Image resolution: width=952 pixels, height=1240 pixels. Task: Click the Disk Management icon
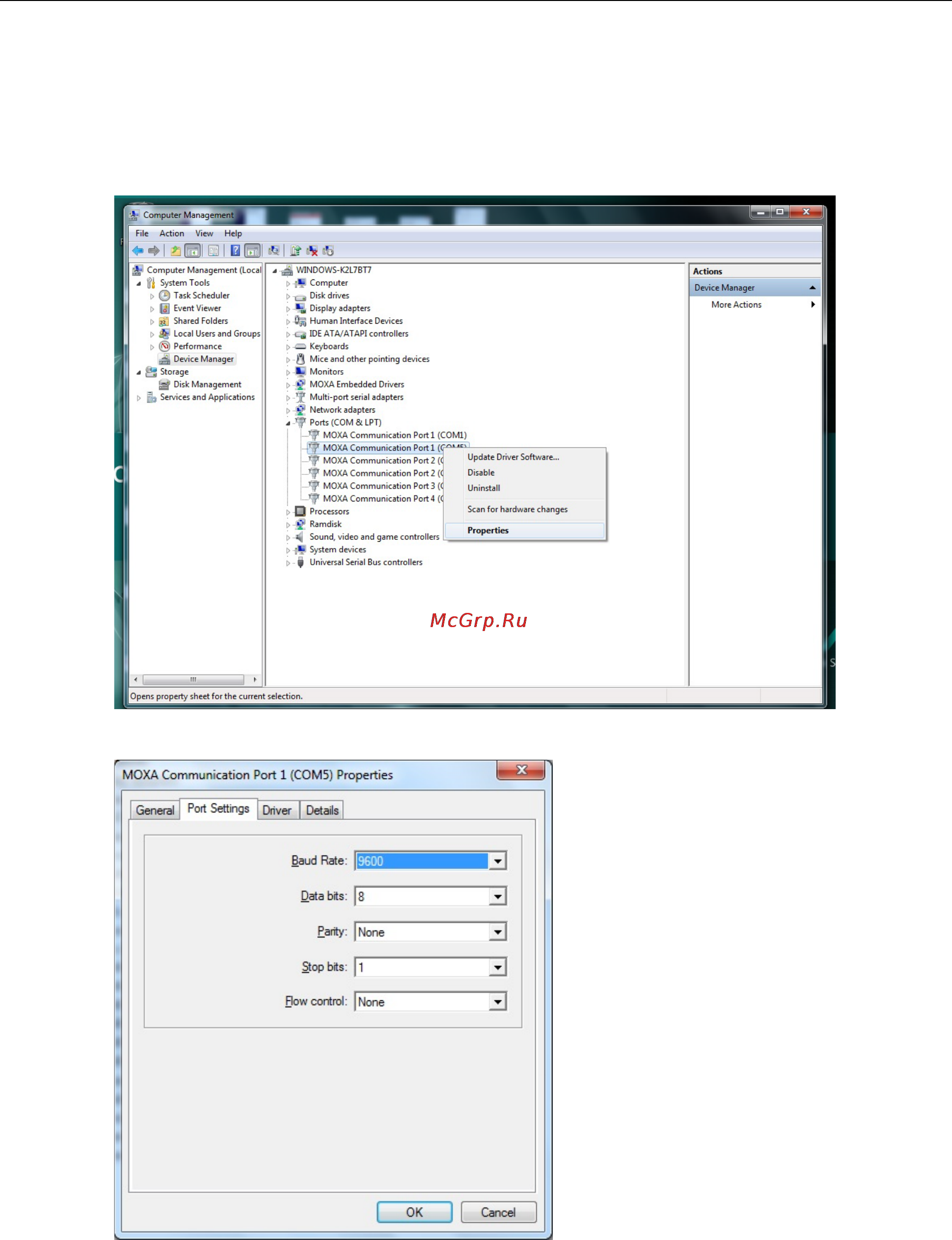(x=165, y=384)
